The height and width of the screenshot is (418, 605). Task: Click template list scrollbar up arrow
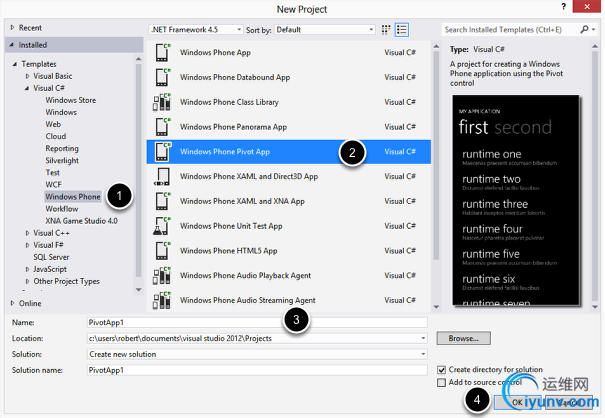coord(436,46)
